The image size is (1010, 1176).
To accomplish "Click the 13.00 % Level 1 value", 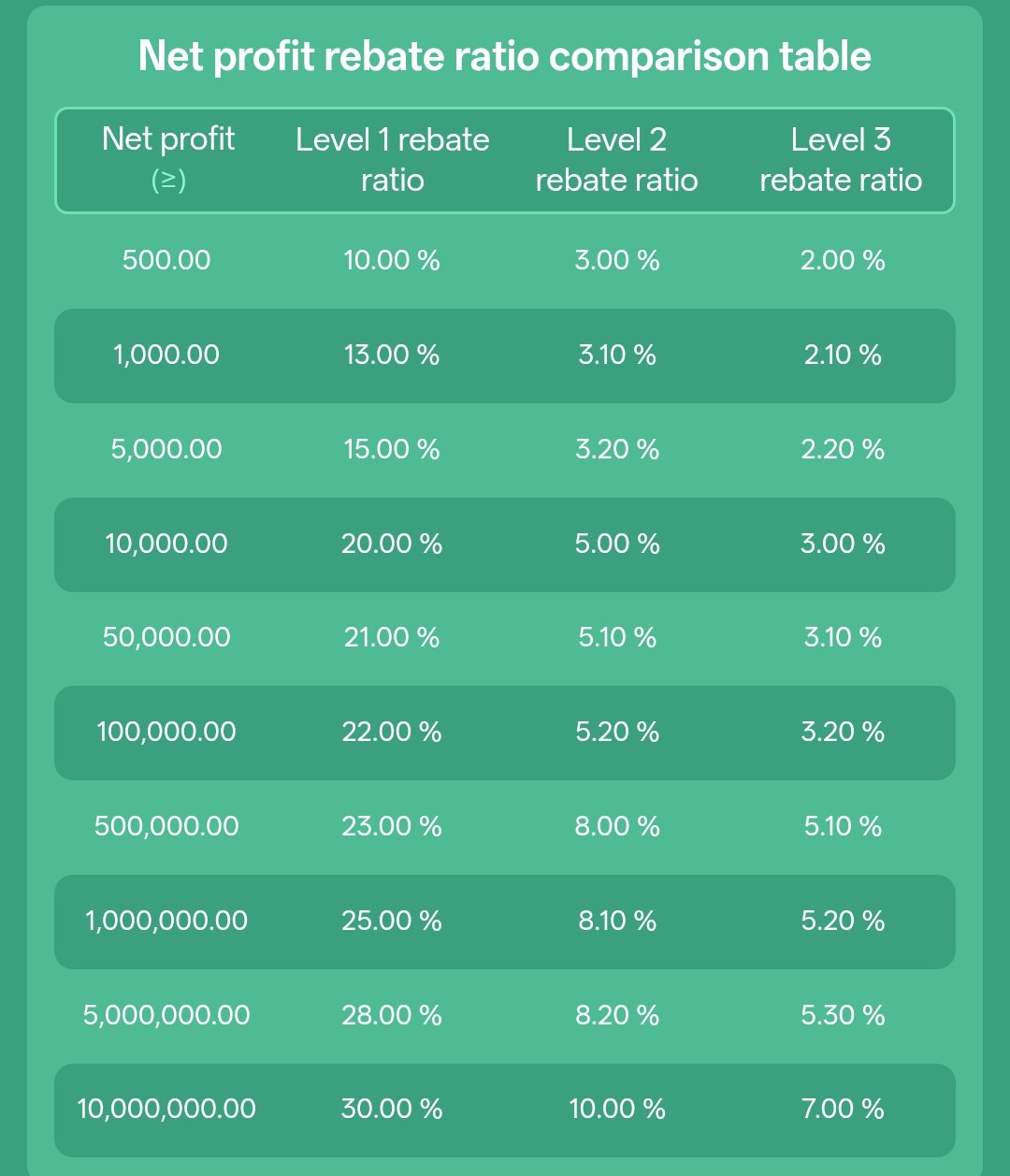I will point(392,355).
